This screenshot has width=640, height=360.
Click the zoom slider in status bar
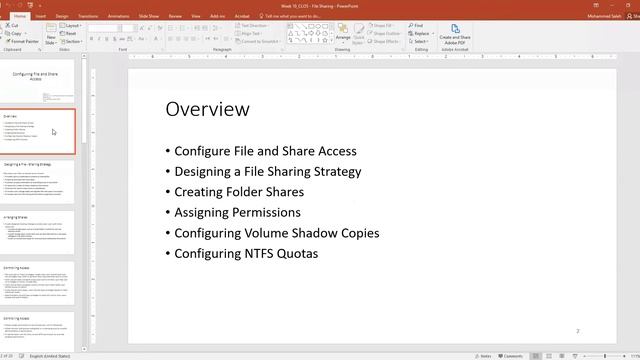click(x=604, y=356)
